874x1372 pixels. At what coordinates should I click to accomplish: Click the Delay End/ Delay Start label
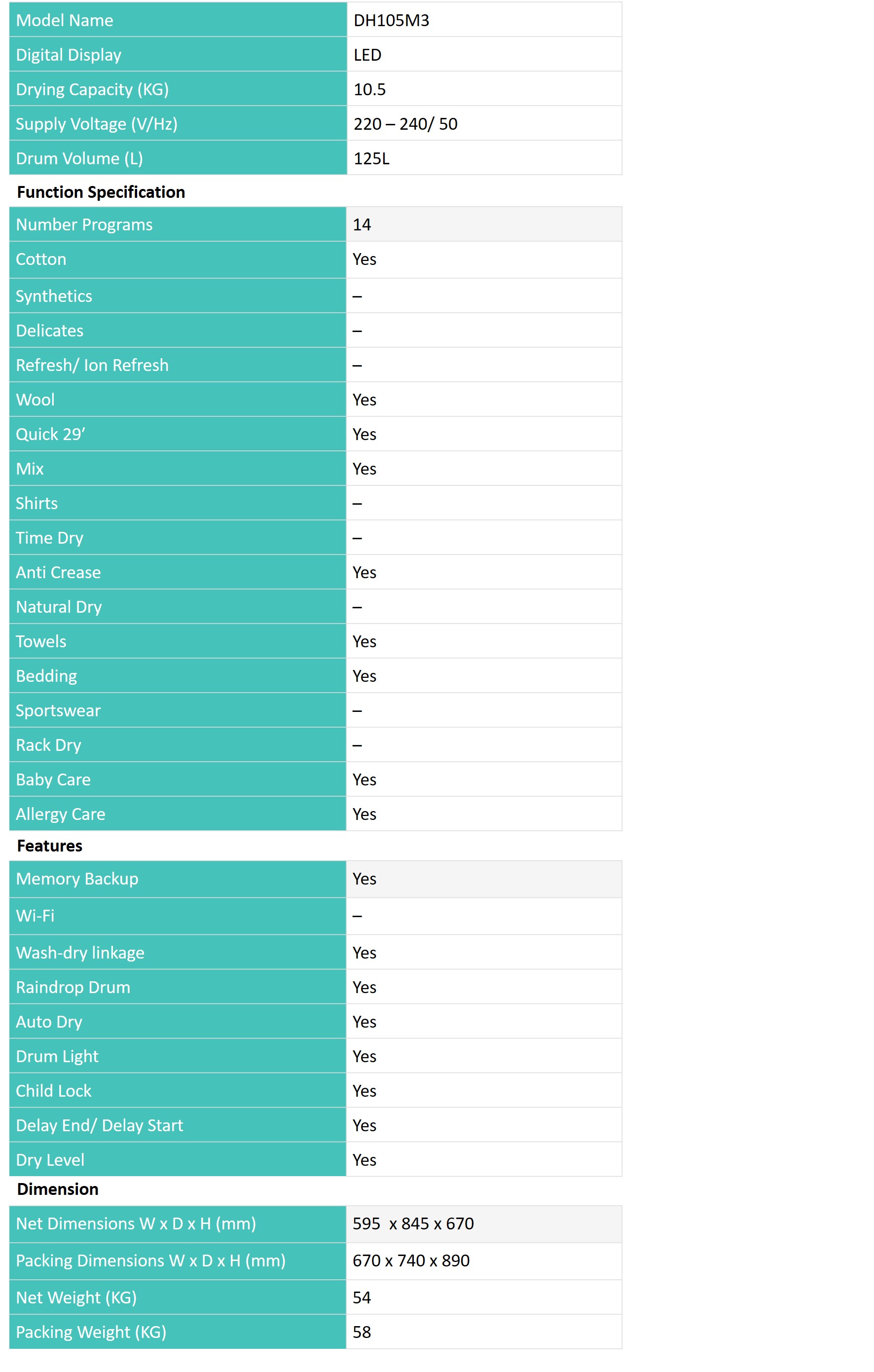[x=100, y=1125]
